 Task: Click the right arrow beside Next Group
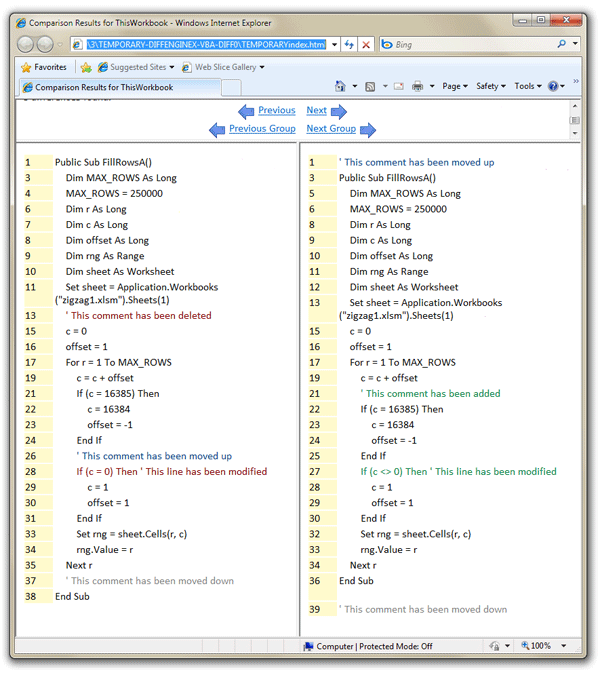(x=367, y=129)
